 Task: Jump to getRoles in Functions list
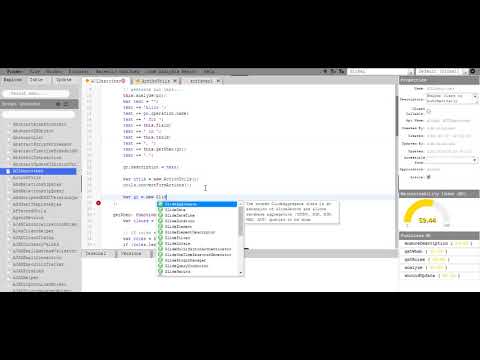pos(414,259)
